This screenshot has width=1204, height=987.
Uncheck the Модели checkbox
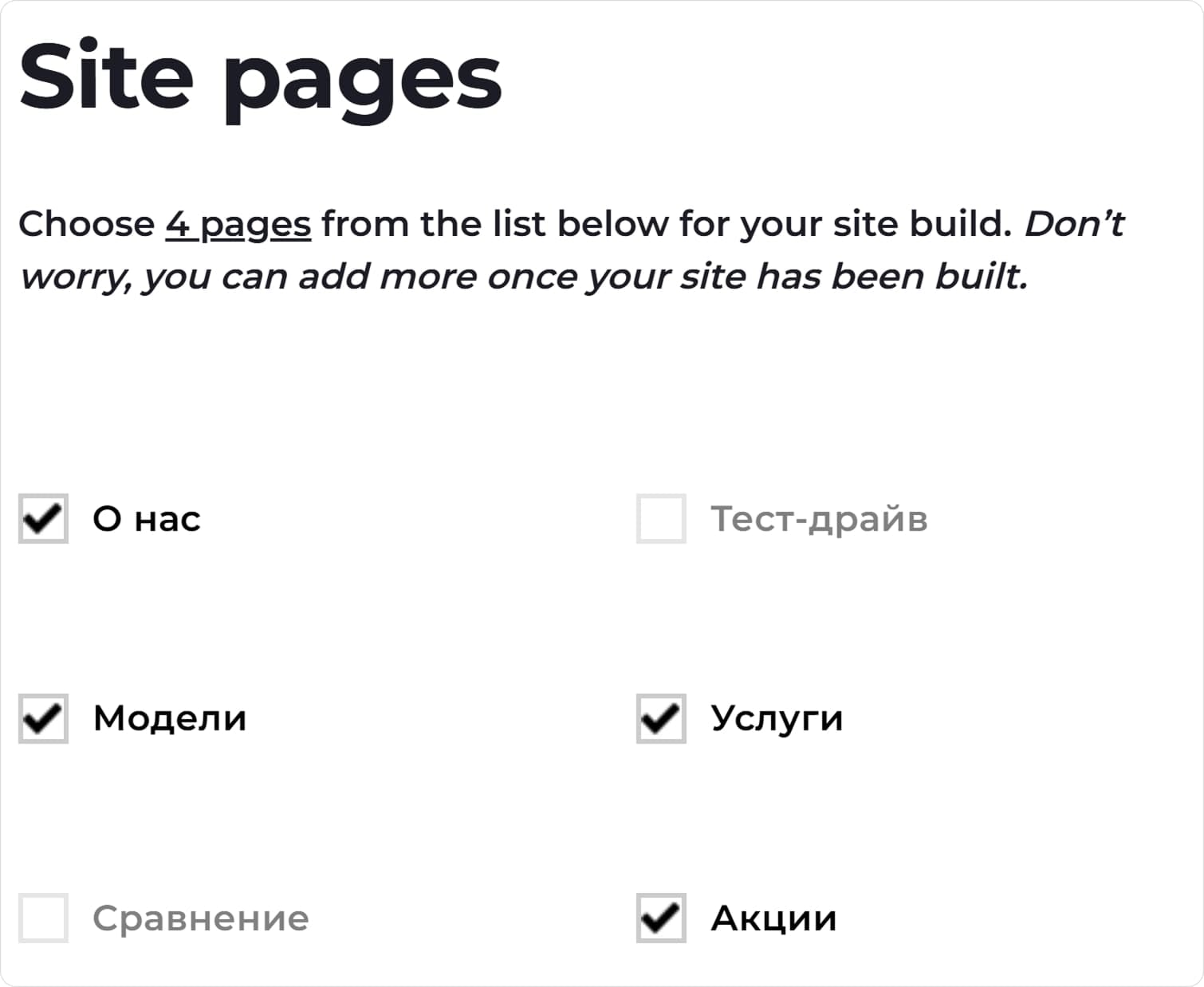(41, 719)
